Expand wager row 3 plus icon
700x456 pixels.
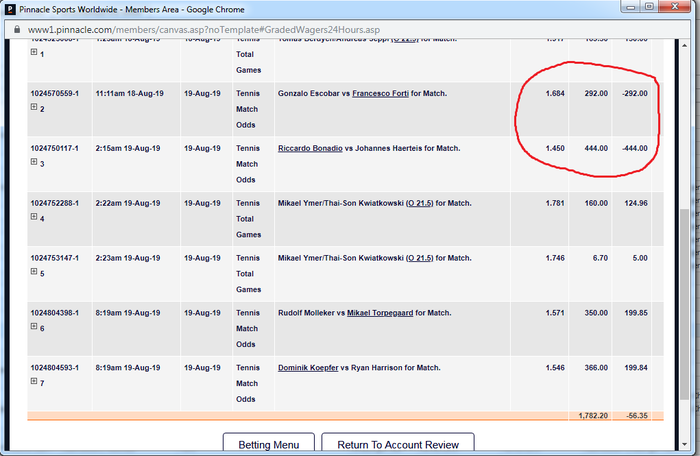pos(34,162)
